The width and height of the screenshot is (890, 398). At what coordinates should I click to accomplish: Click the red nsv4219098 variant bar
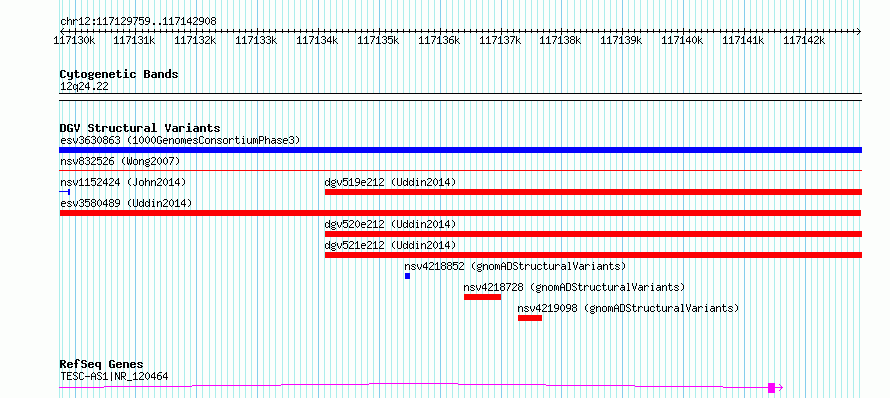pos(530,318)
